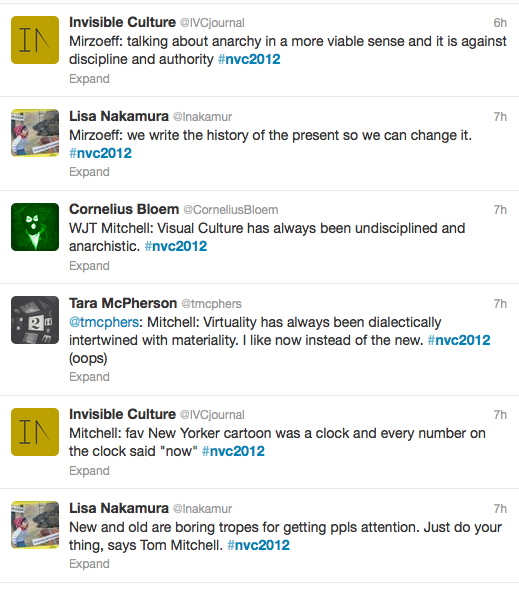Open #nvc2012 hashtag in Cornelius Bloem tweet
Viewport: 519px width, 591px height.
pyautogui.click(x=176, y=246)
